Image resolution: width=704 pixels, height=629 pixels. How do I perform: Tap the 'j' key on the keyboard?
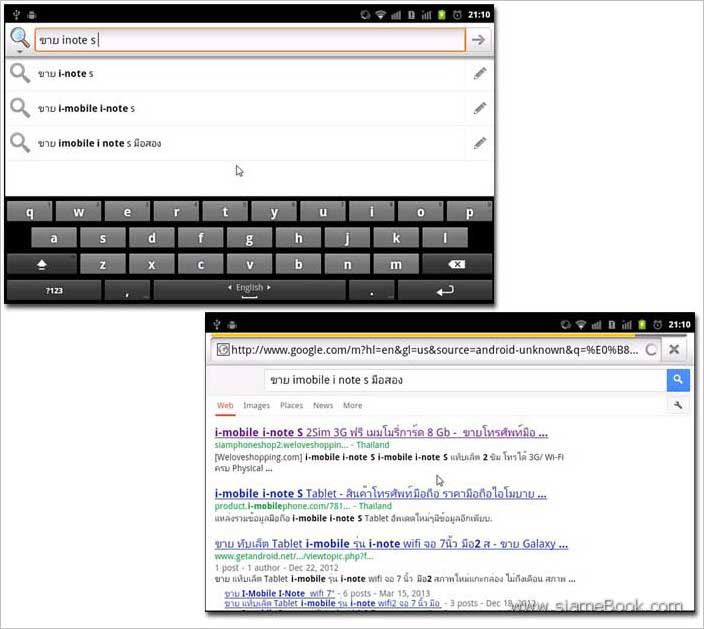(x=347, y=238)
